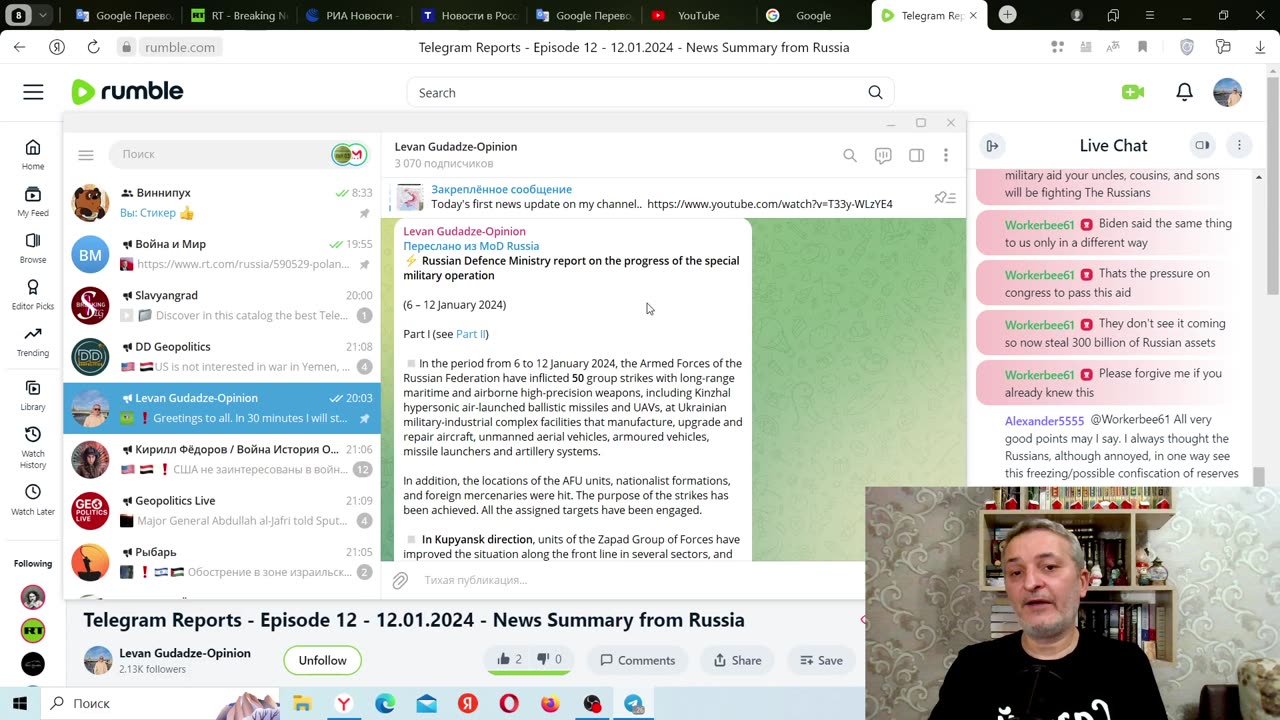Click the Telegram chat search magnifier
The image size is (1280, 720).
[850, 155]
